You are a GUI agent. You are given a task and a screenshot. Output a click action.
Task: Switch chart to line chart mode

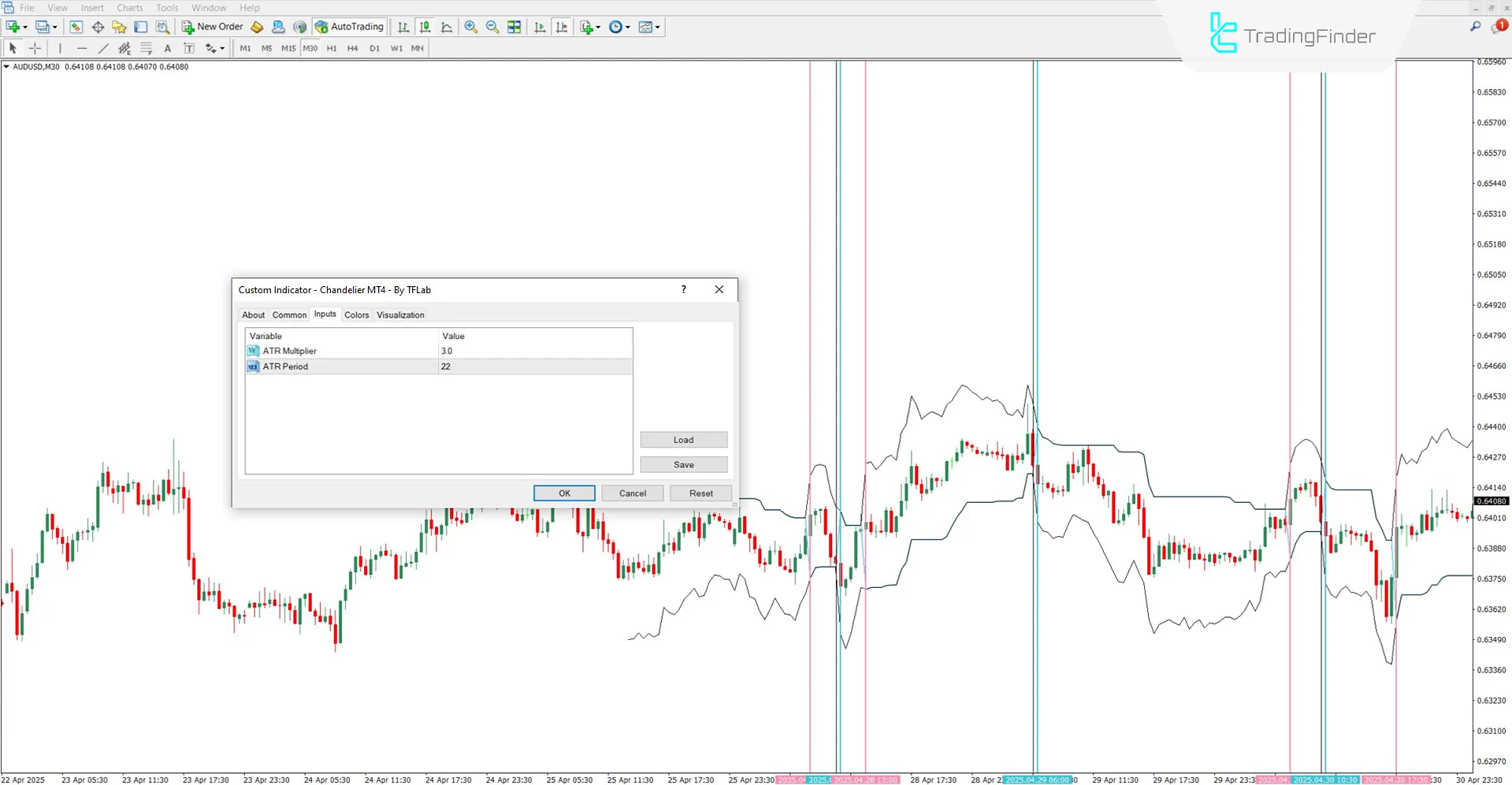(446, 26)
